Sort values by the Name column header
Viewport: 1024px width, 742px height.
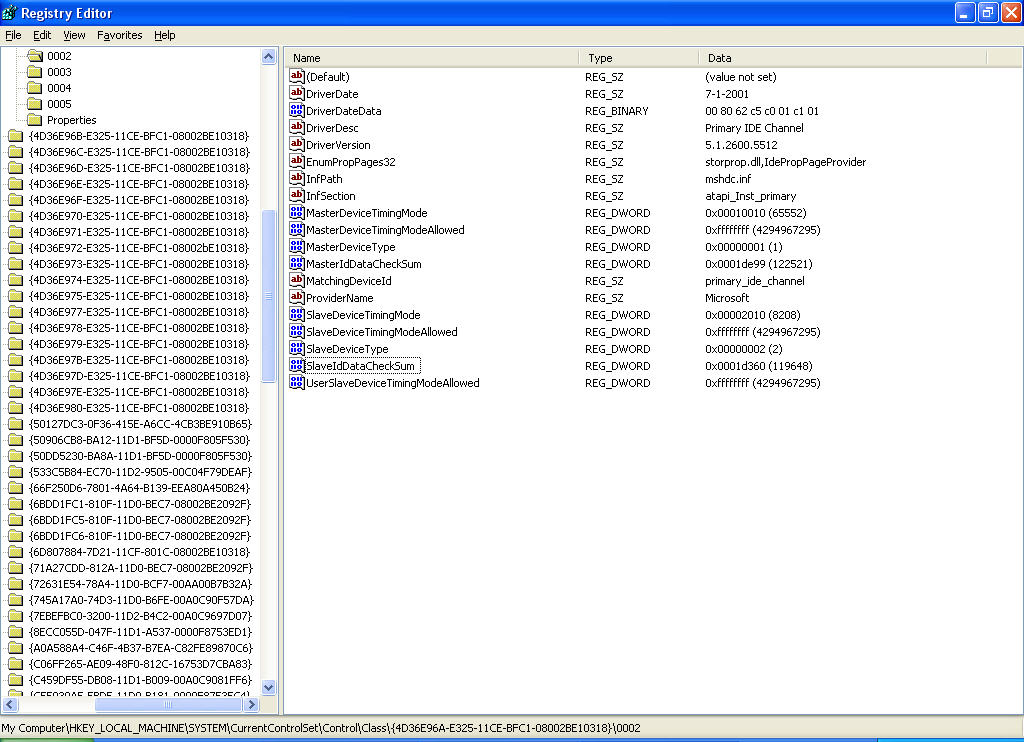tap(432, 57)
